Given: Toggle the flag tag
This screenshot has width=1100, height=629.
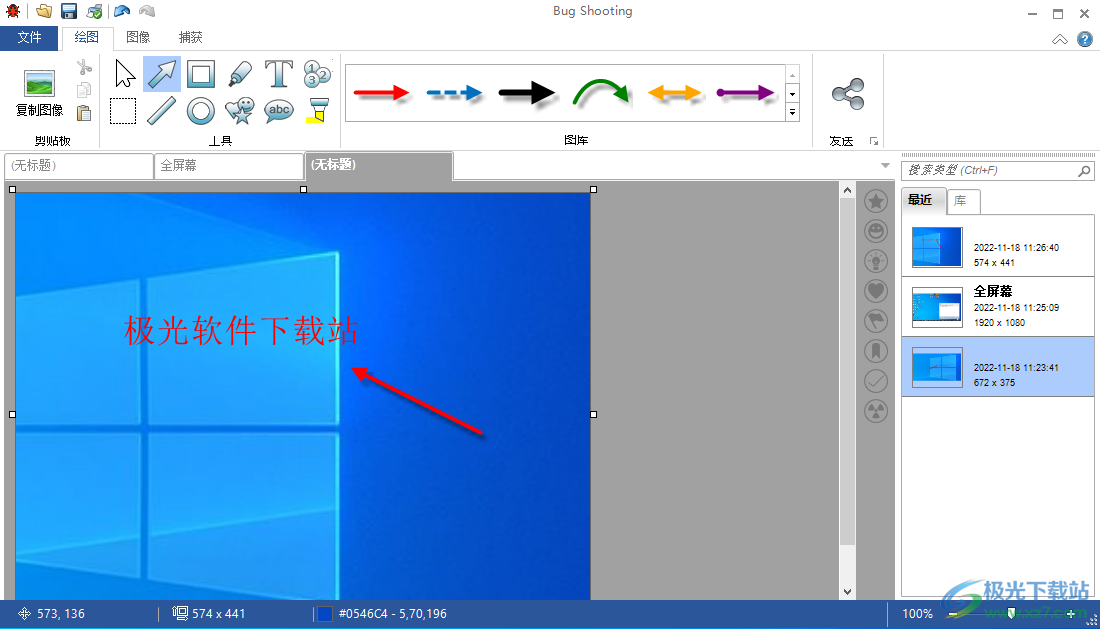Looking at the screenshot, I should (876, 321).
